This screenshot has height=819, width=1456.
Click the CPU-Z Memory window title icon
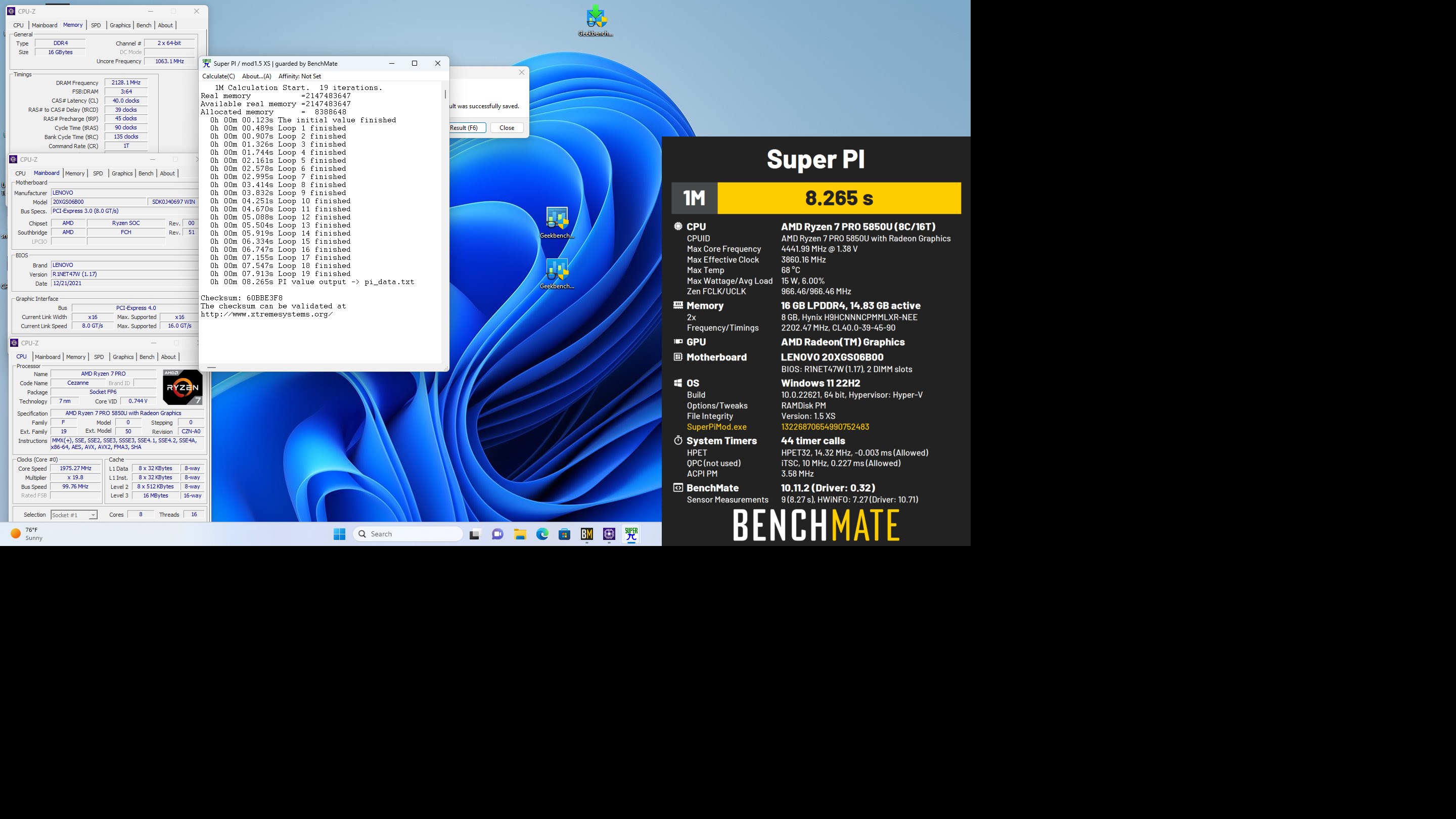pos(11,11)
